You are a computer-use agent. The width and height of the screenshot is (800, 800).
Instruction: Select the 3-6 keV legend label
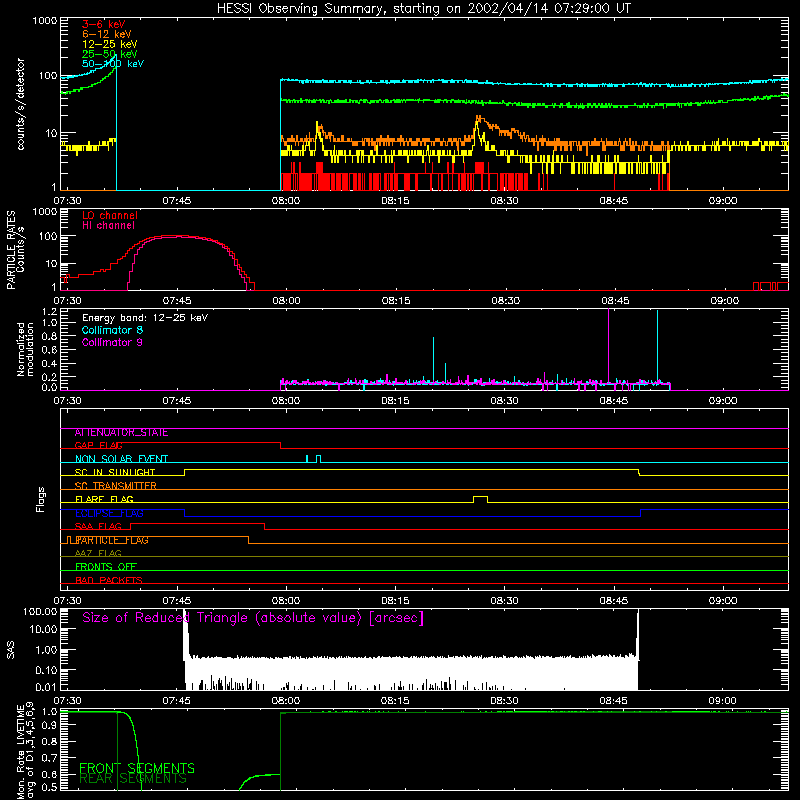tap(103, 24)
